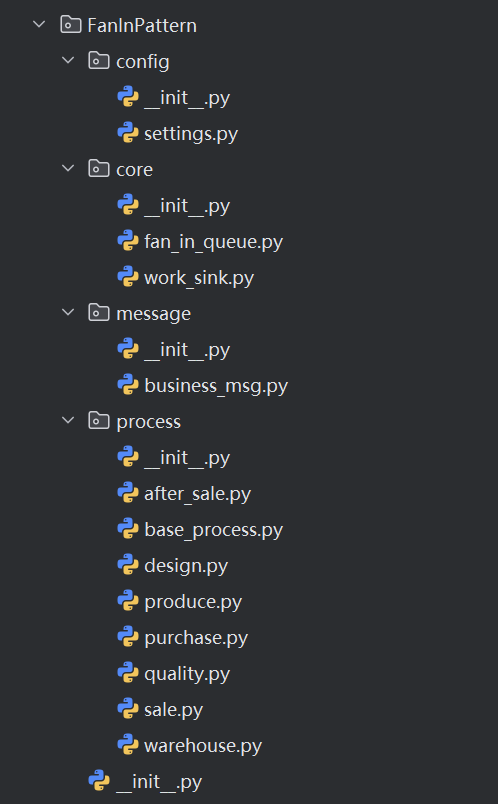Viewport: 498px width, 804px height.
Task: Select __init__.py inside process folder
Action: tap(187, 457)
